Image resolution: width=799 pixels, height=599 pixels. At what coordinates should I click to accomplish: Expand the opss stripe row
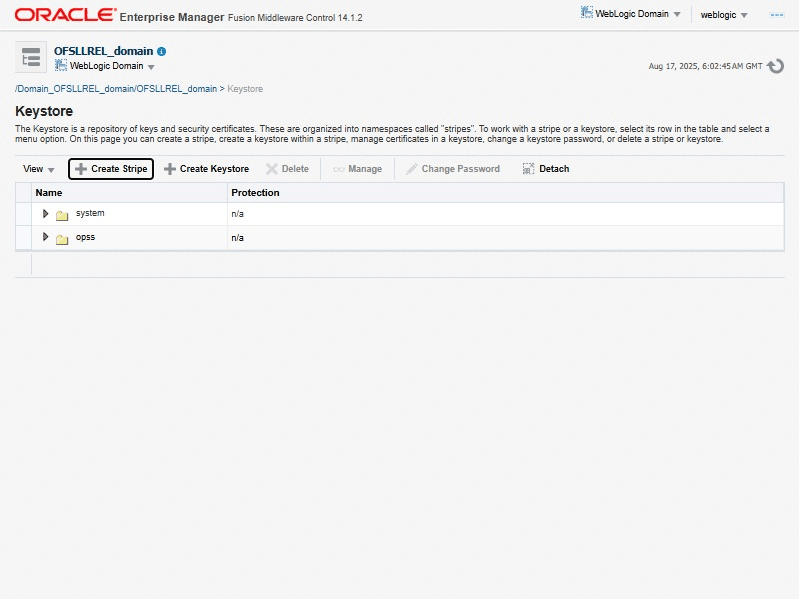[45, 237]
